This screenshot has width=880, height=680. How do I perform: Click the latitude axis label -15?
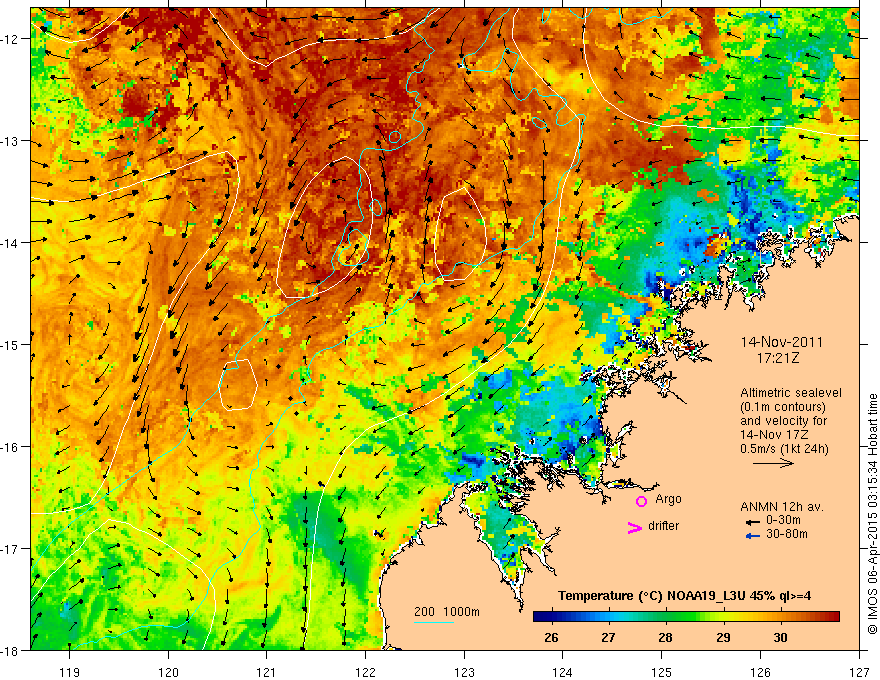click(x=12, y=344)
